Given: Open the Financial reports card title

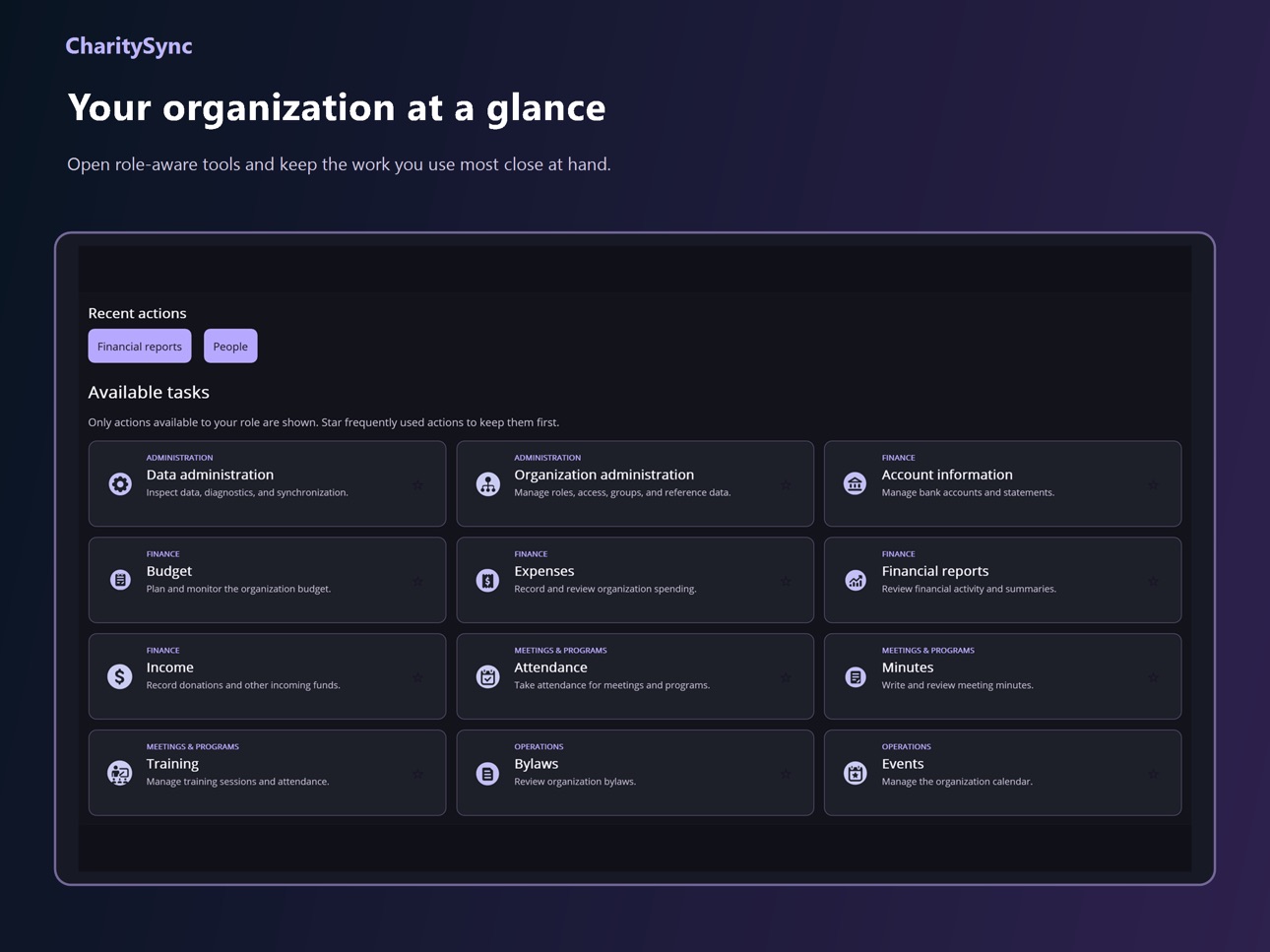Looking at the screenshot, I should click(935, 571).
